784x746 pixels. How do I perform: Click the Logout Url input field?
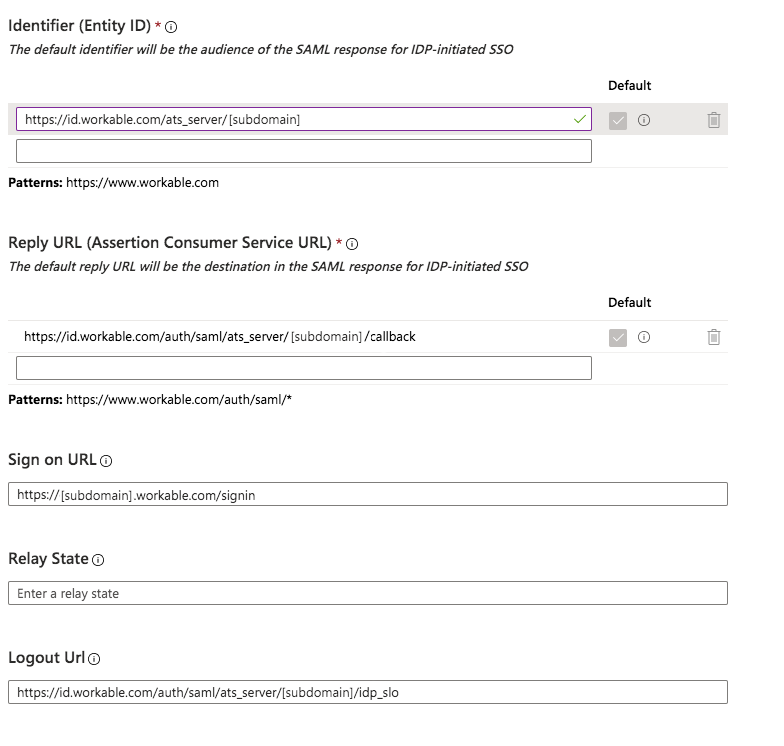click(x=368, y=692)
